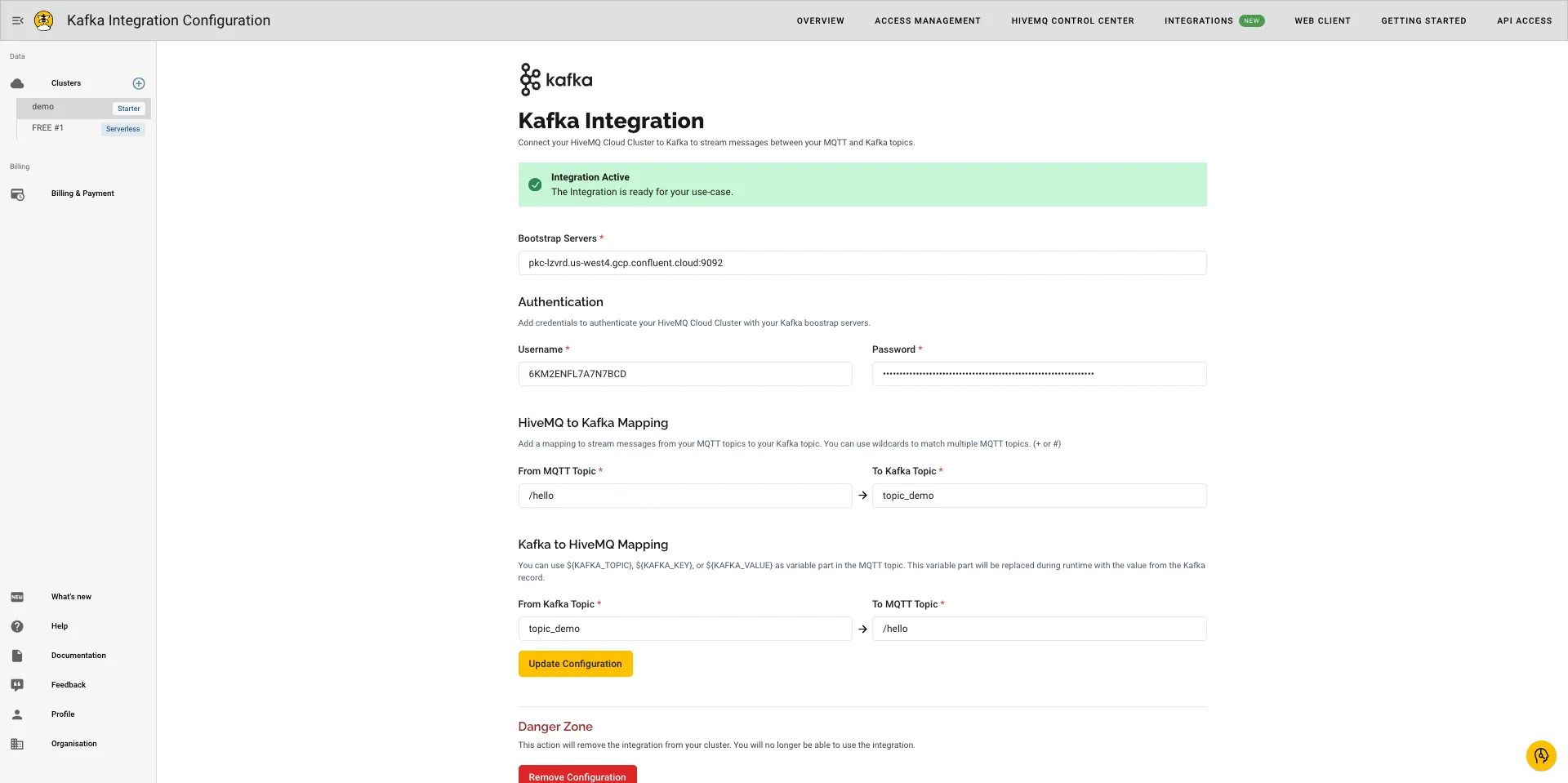This screenshot has width=1568, height=783.
Task: Click Kafka Integration Configuration page title
Action: click(x=168, y=20)
